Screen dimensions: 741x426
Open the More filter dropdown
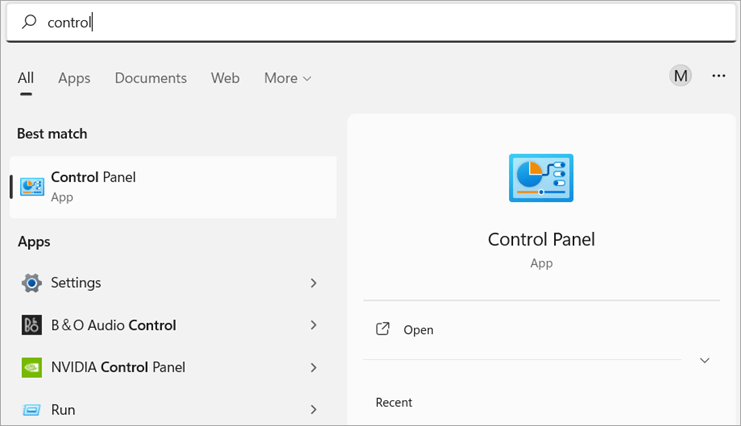point(287,78)
